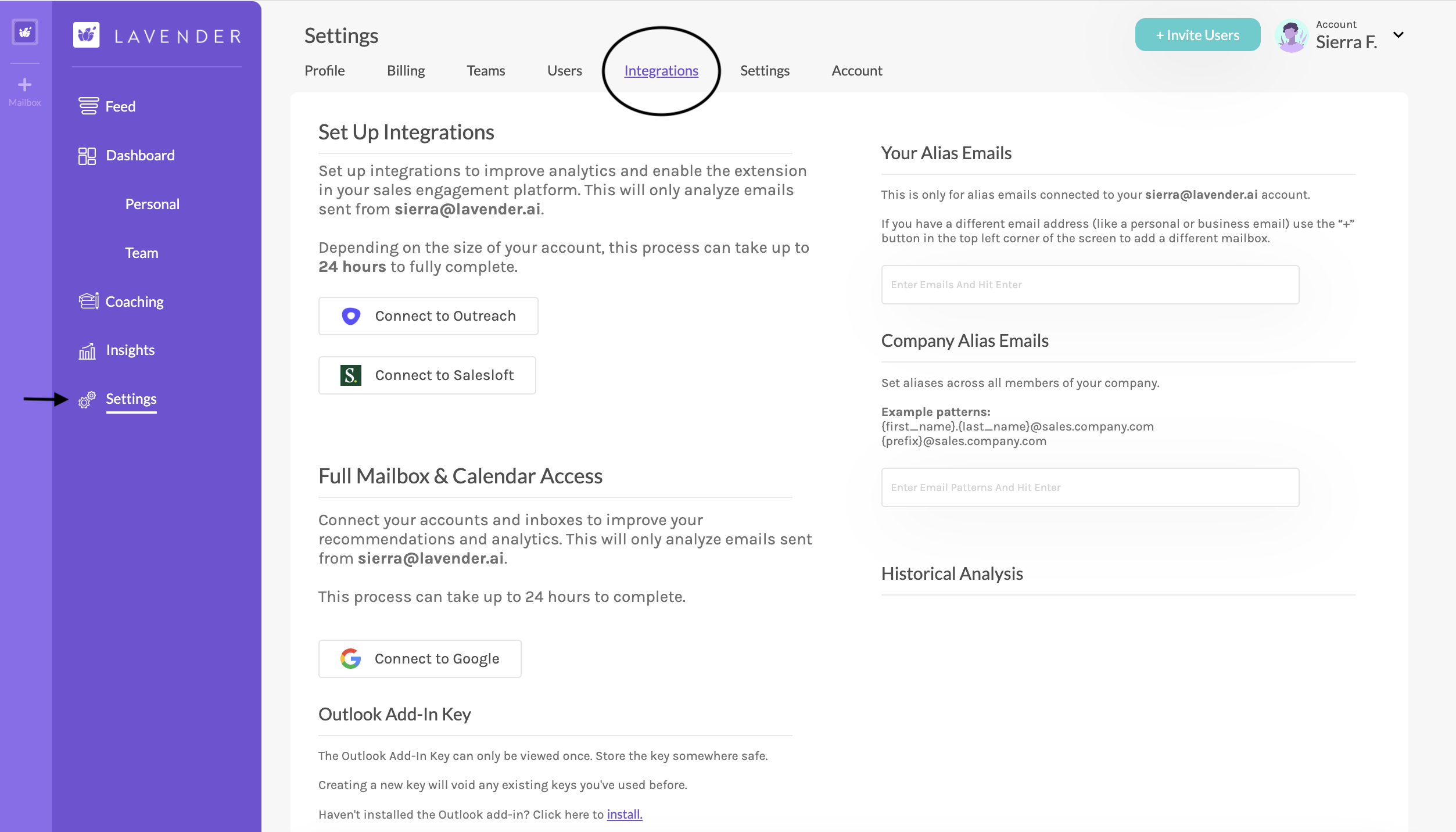Click the Insights chart icon
Screen dimensions: 1456x832
tap(87, 350)
